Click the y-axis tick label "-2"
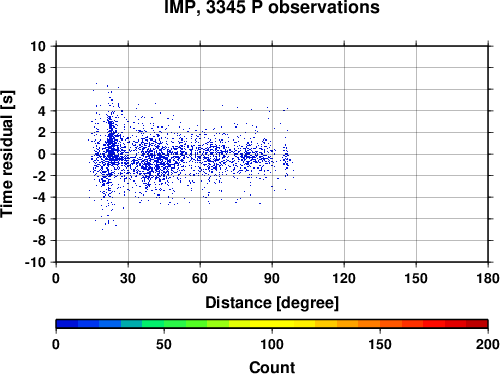500x374 pixels. [39, 176]
